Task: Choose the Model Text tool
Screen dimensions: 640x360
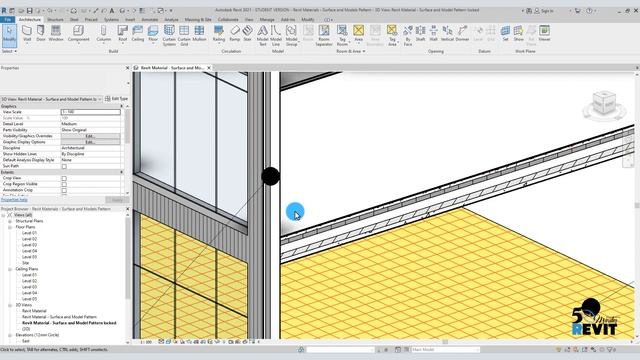Action: (x=262, y=36)
